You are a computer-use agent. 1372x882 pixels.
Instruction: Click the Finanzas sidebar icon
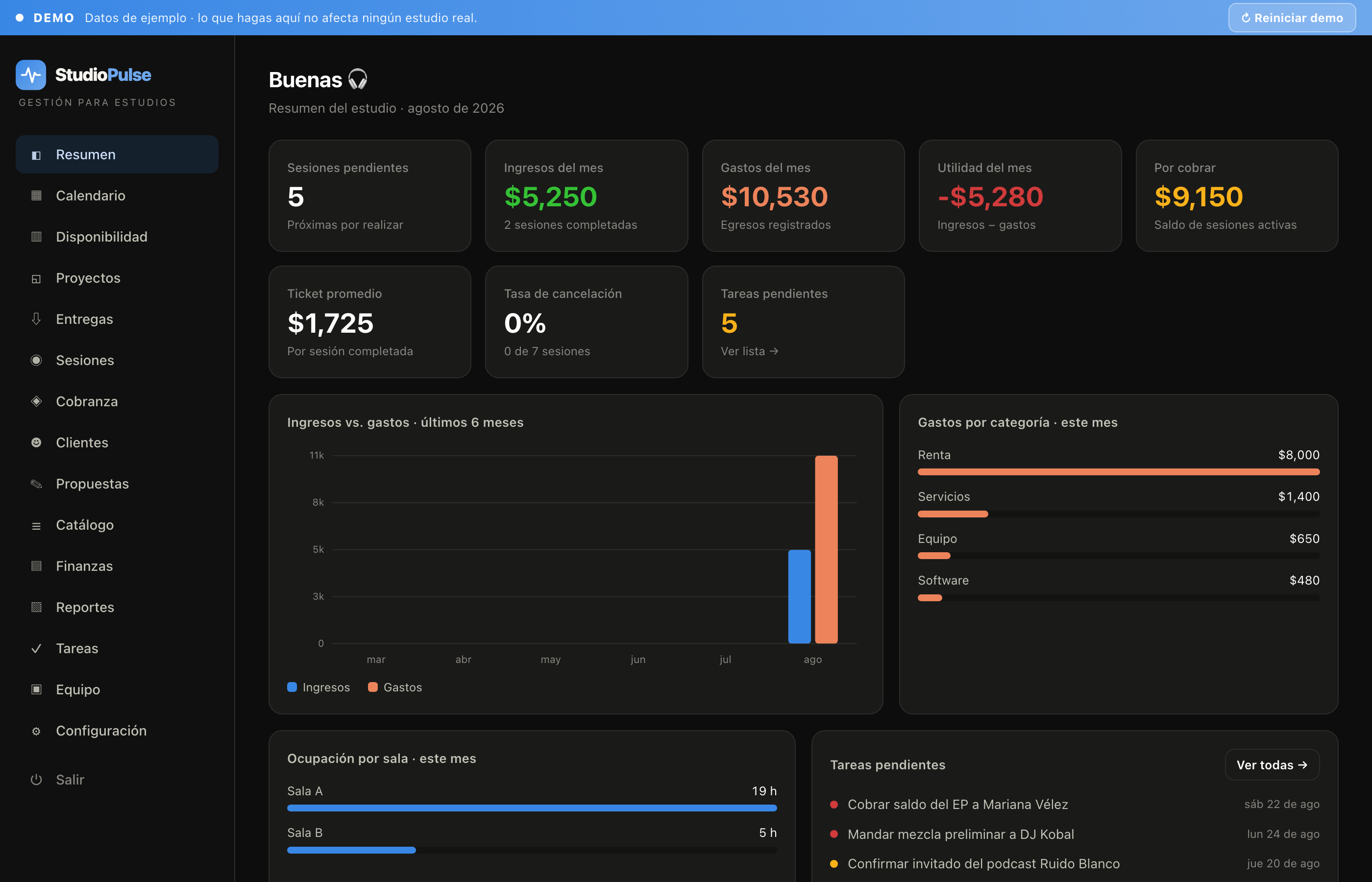pyautogui.click(x=36, y=566)
